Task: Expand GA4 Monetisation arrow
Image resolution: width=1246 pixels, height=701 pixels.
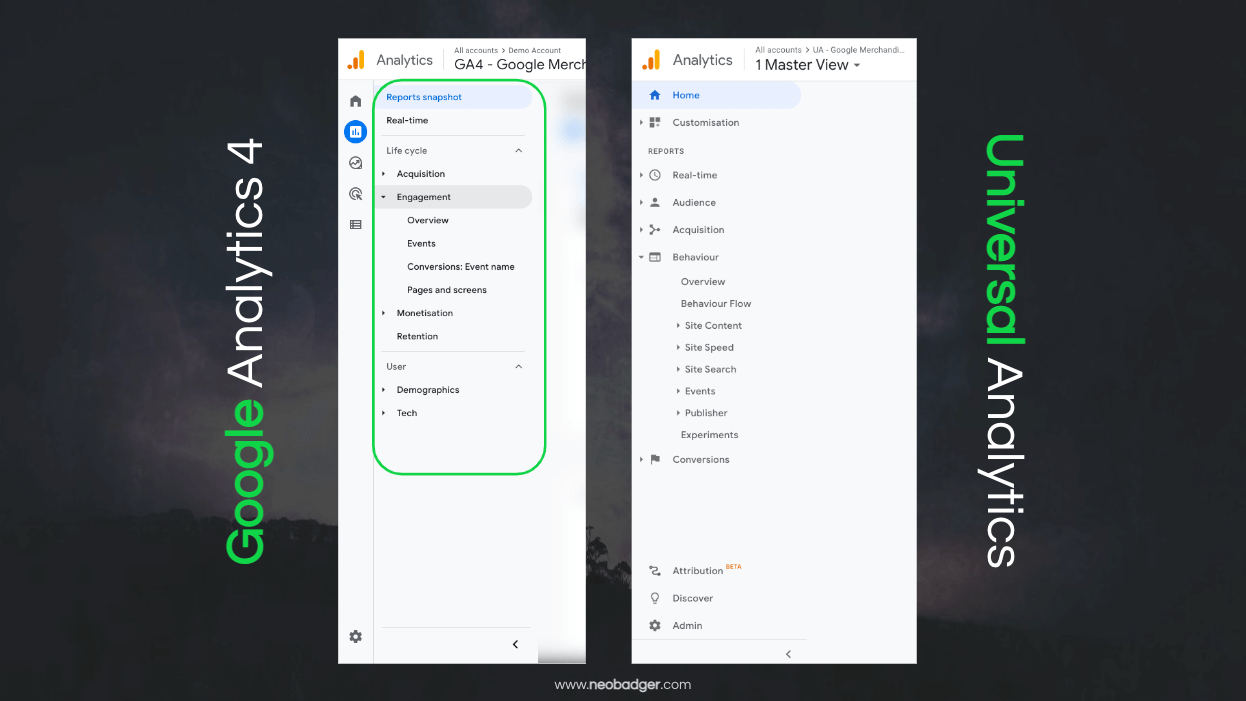Action: tap(383, 313)
